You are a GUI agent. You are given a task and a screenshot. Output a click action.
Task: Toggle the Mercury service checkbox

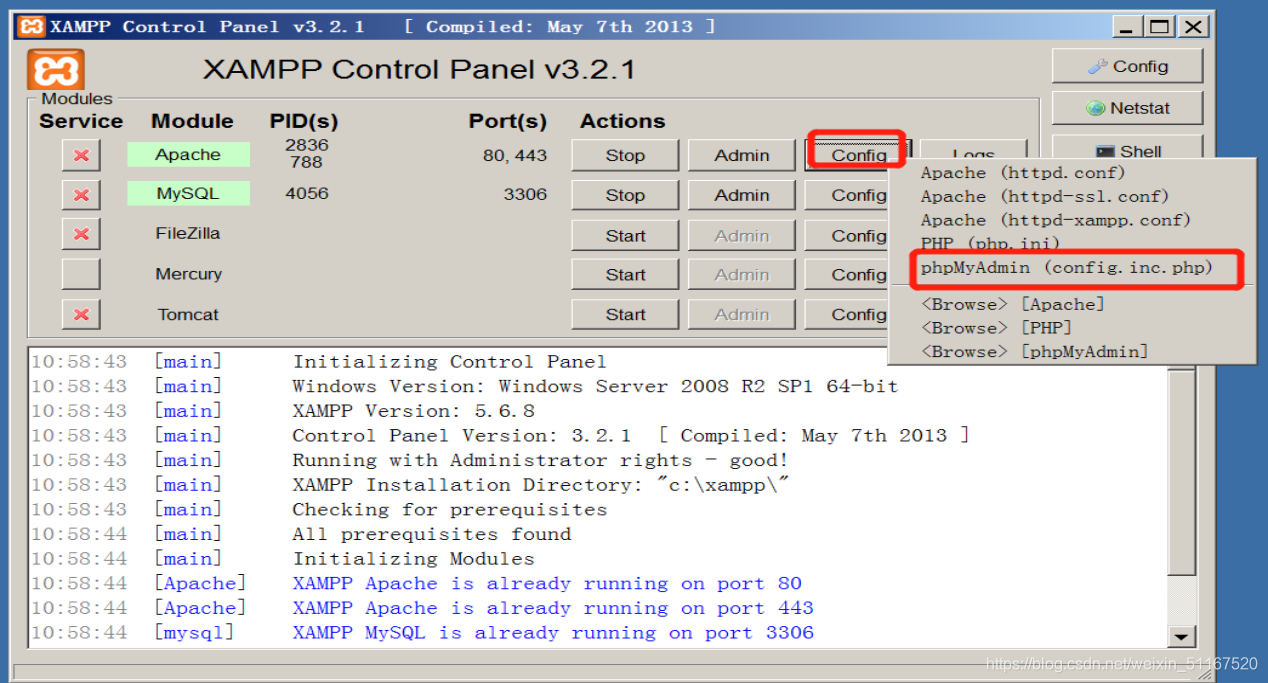pyautogui.click(x=81, y=274)
